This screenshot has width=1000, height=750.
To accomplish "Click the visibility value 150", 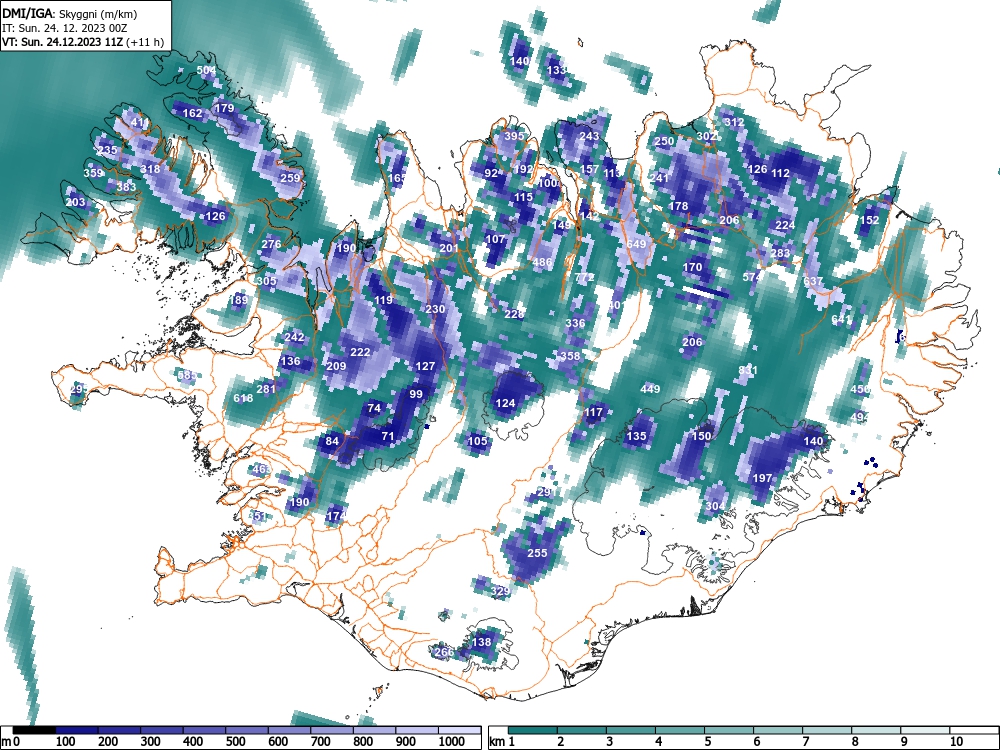I will (x=702, y=436).
